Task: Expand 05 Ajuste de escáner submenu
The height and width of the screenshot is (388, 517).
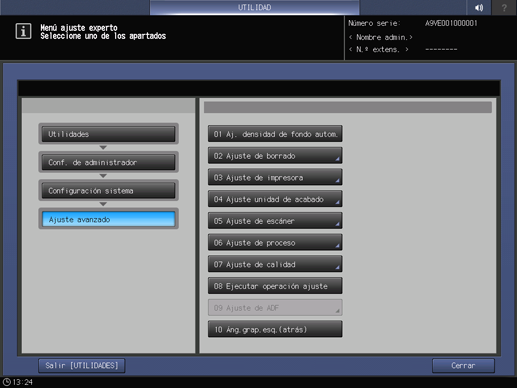Action: click(x=275, y=221)
